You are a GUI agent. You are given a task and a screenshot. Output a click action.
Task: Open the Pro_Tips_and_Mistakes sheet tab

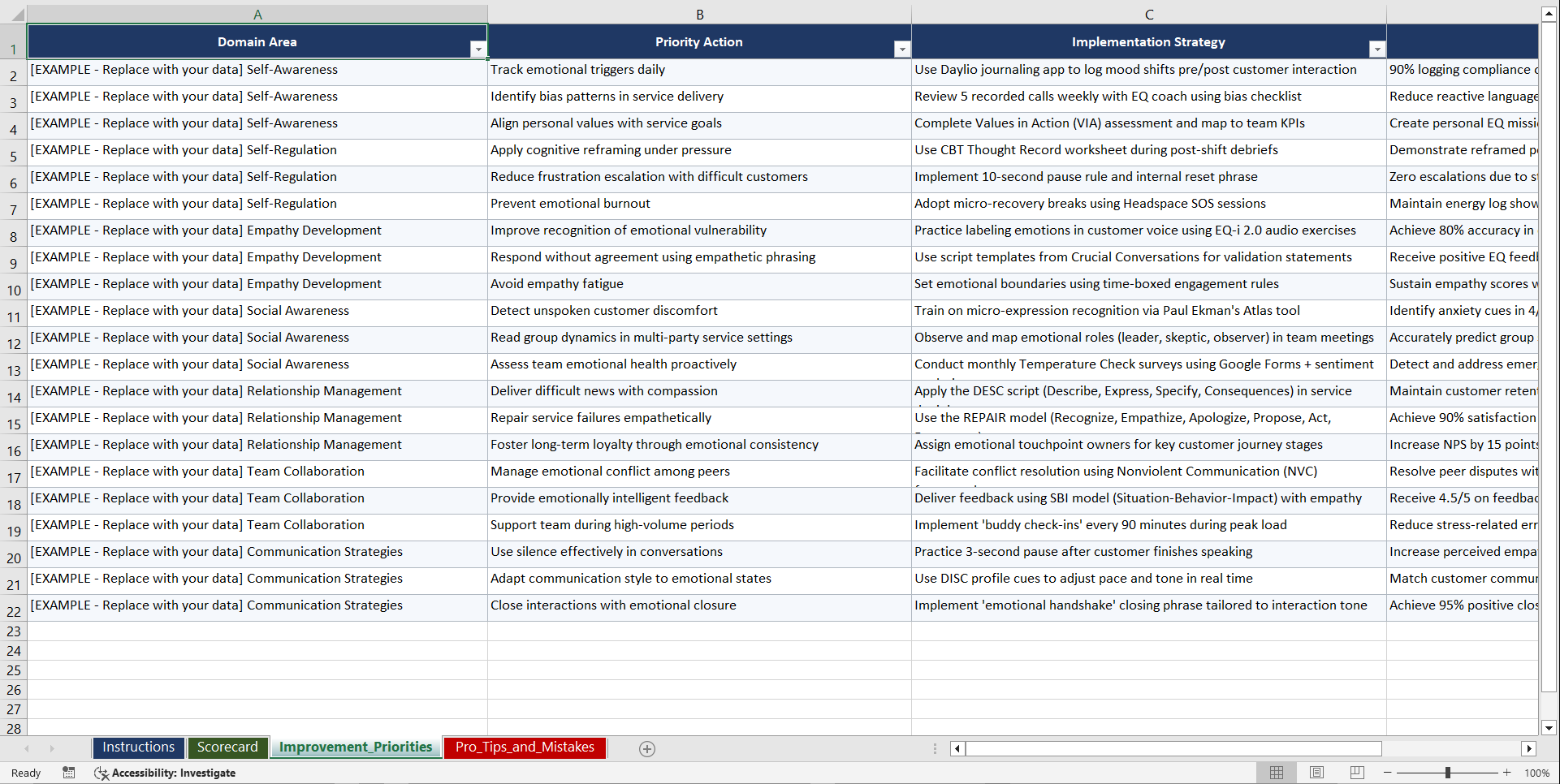[x=524, y=747]
